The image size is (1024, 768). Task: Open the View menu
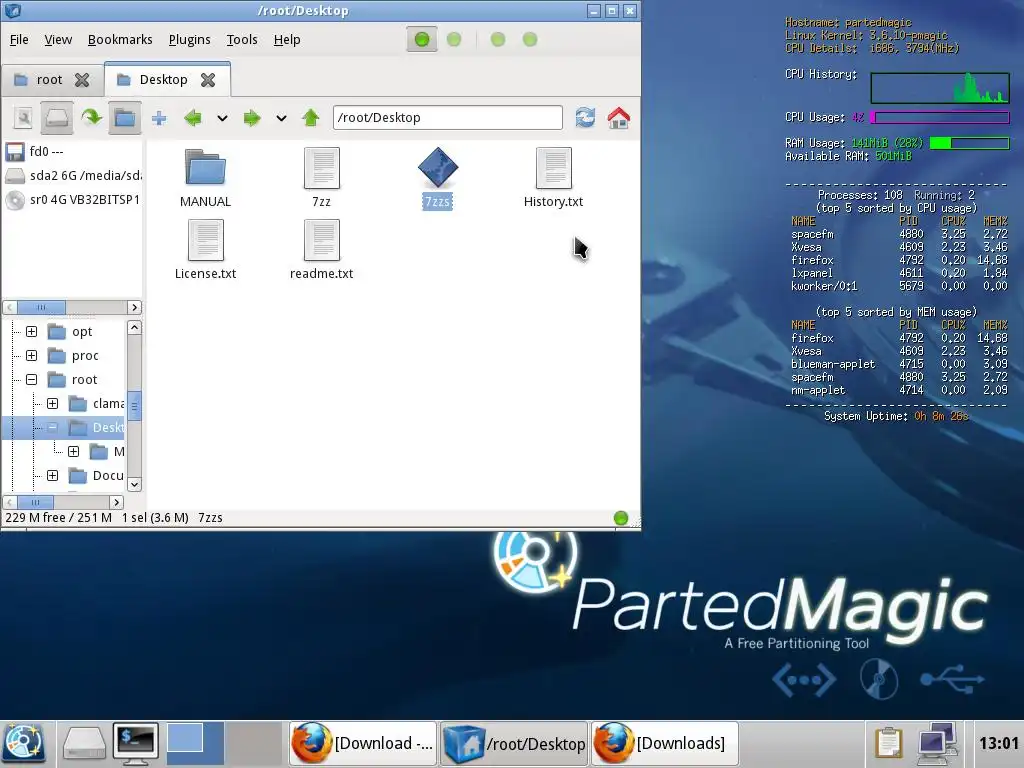tap(58, 40)
